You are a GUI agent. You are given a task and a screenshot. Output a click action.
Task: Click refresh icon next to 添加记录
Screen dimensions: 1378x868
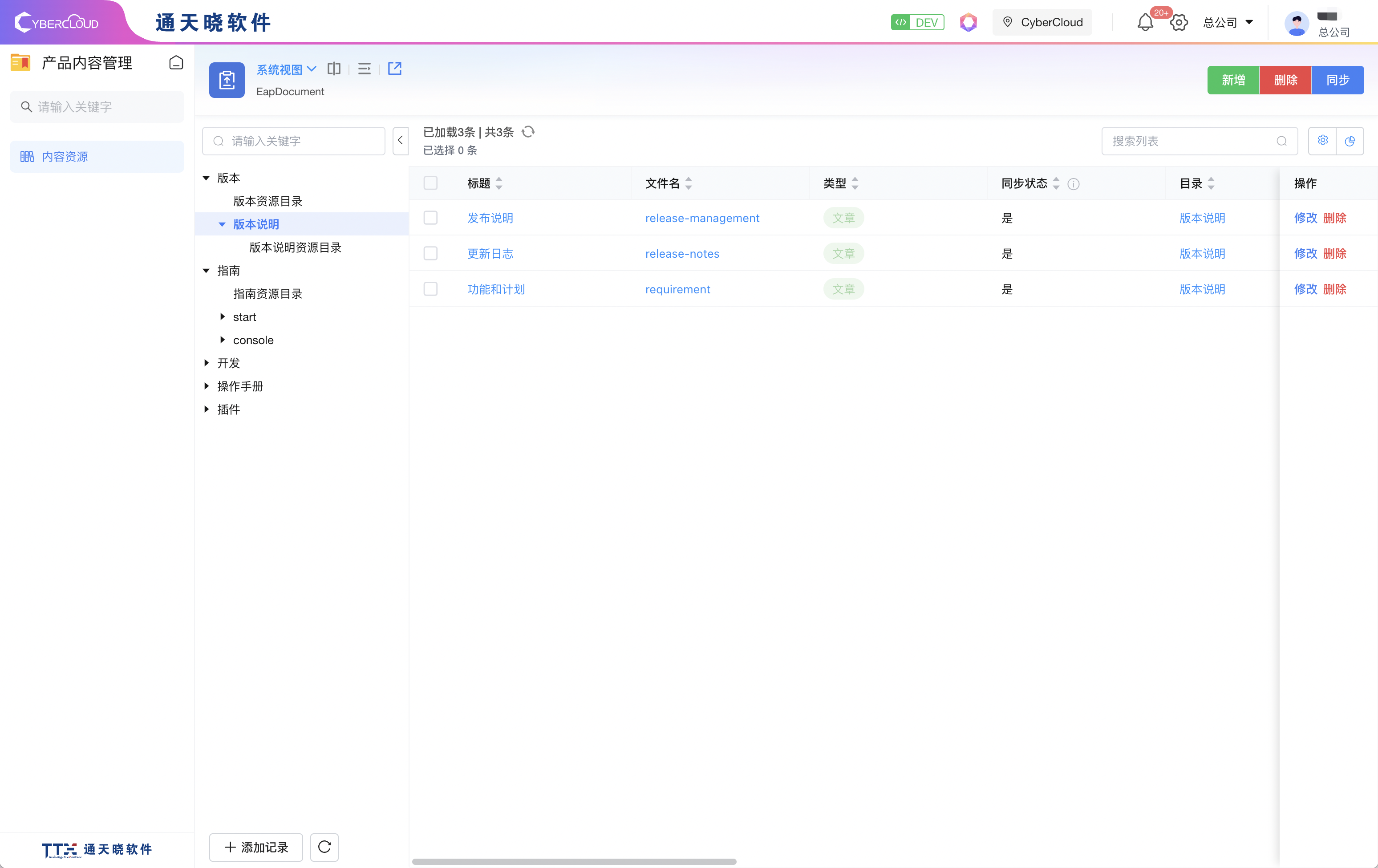[x=324, y=847]
